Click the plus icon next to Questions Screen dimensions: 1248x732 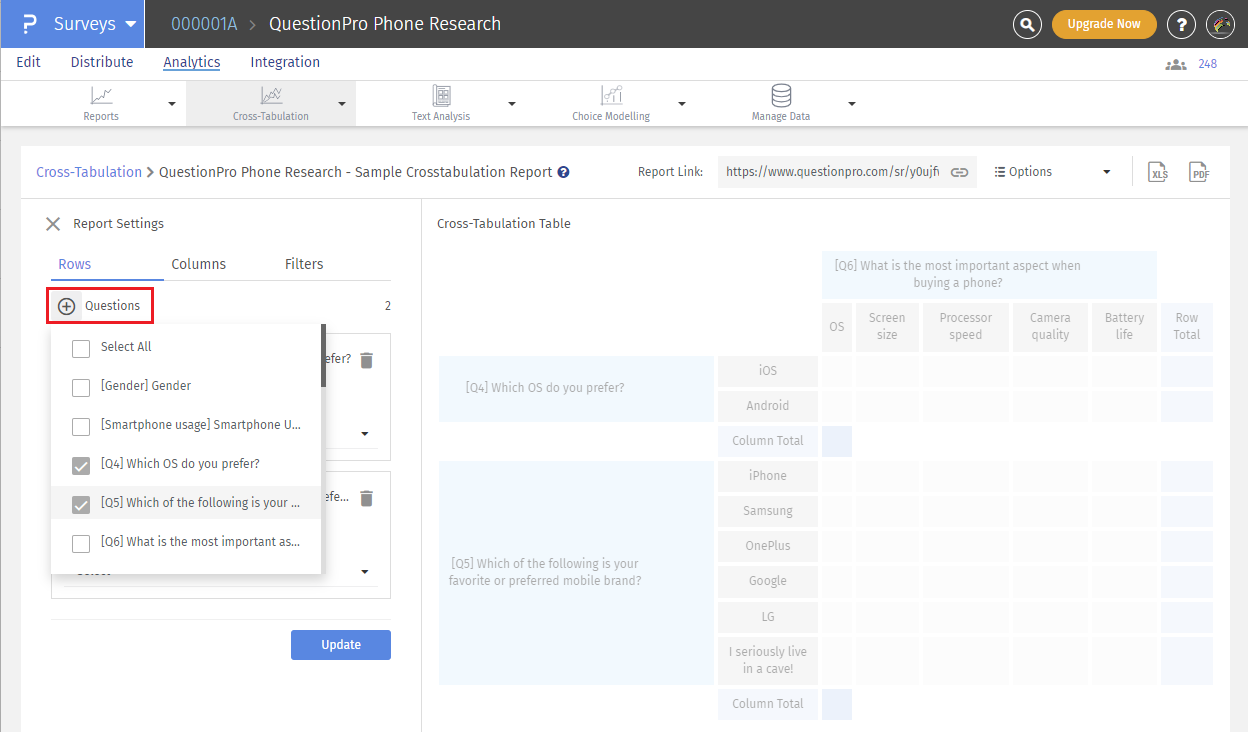click(67, 306)
